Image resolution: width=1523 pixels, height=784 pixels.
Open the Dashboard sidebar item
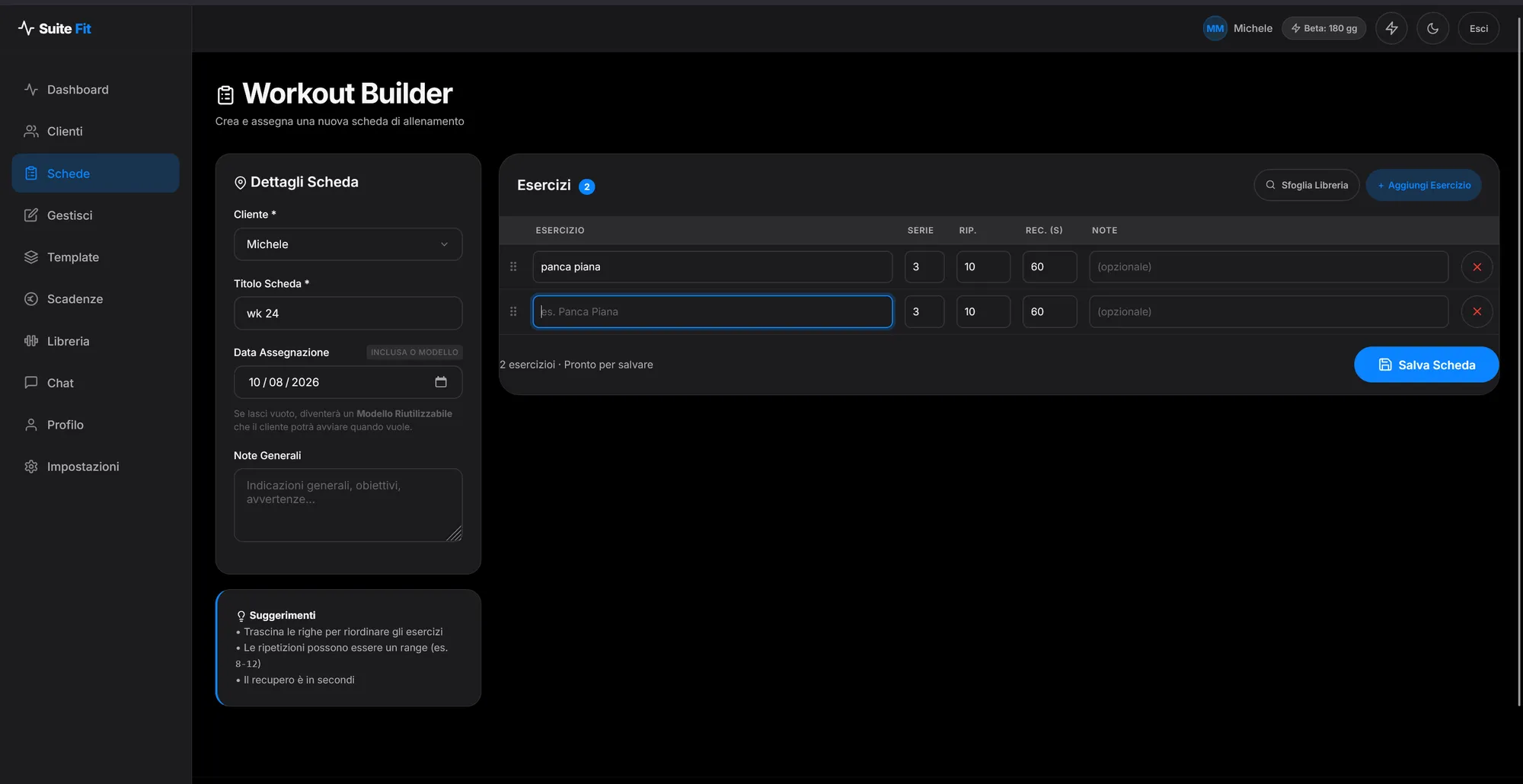click(95, 90)
